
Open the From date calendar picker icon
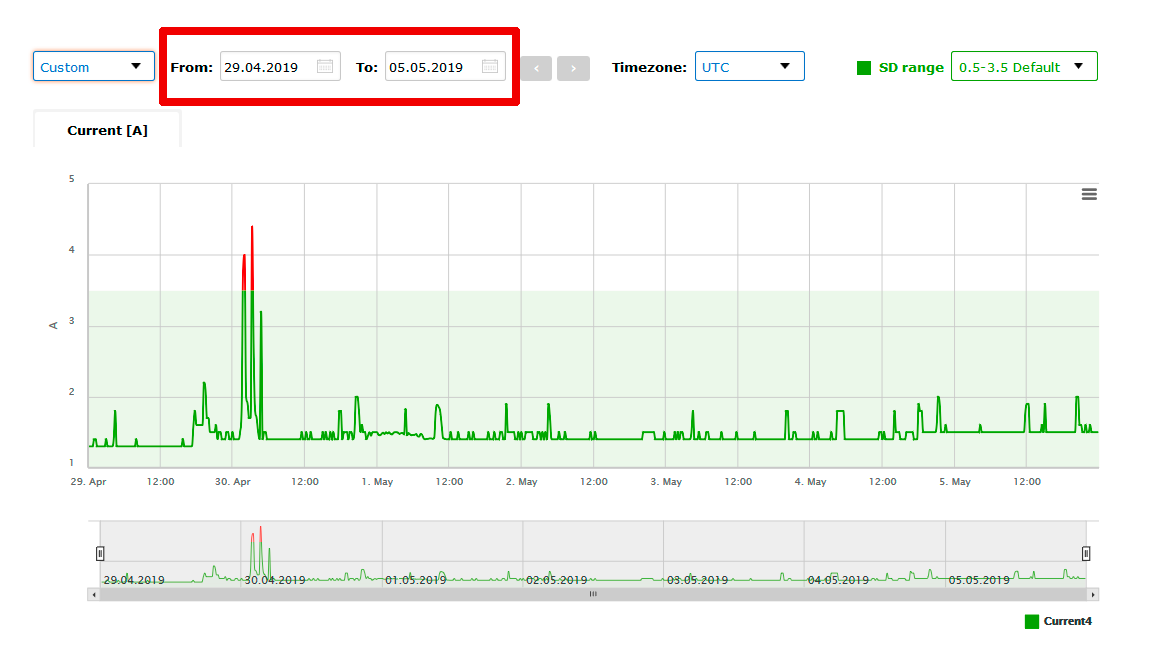tap(325, 66)
